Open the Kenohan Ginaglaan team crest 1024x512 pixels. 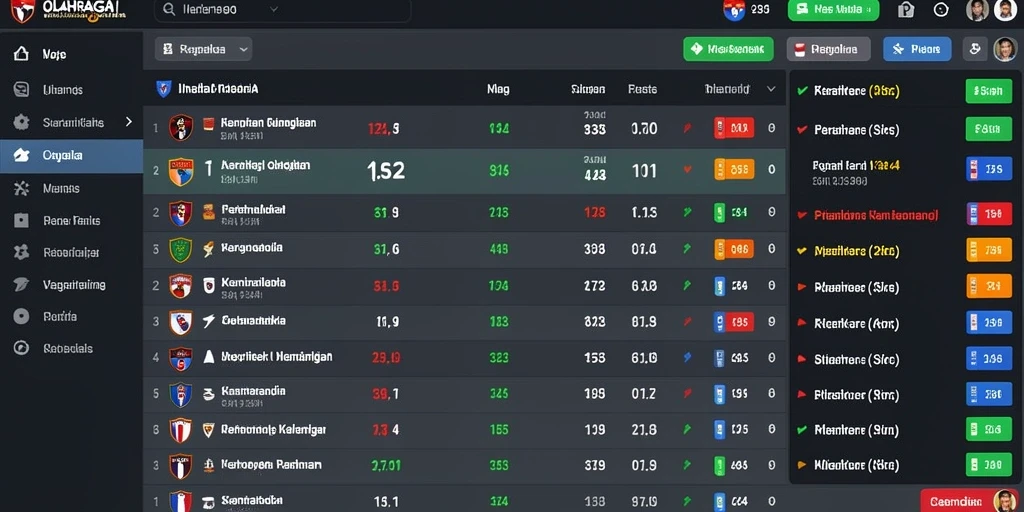(x=181, y=127)
